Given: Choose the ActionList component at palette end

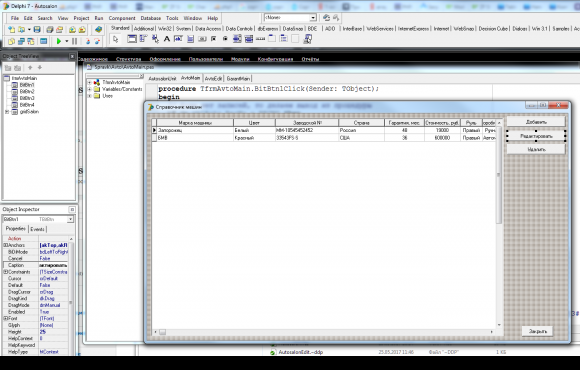Looking at the screenshot, I should click(307, 39).
